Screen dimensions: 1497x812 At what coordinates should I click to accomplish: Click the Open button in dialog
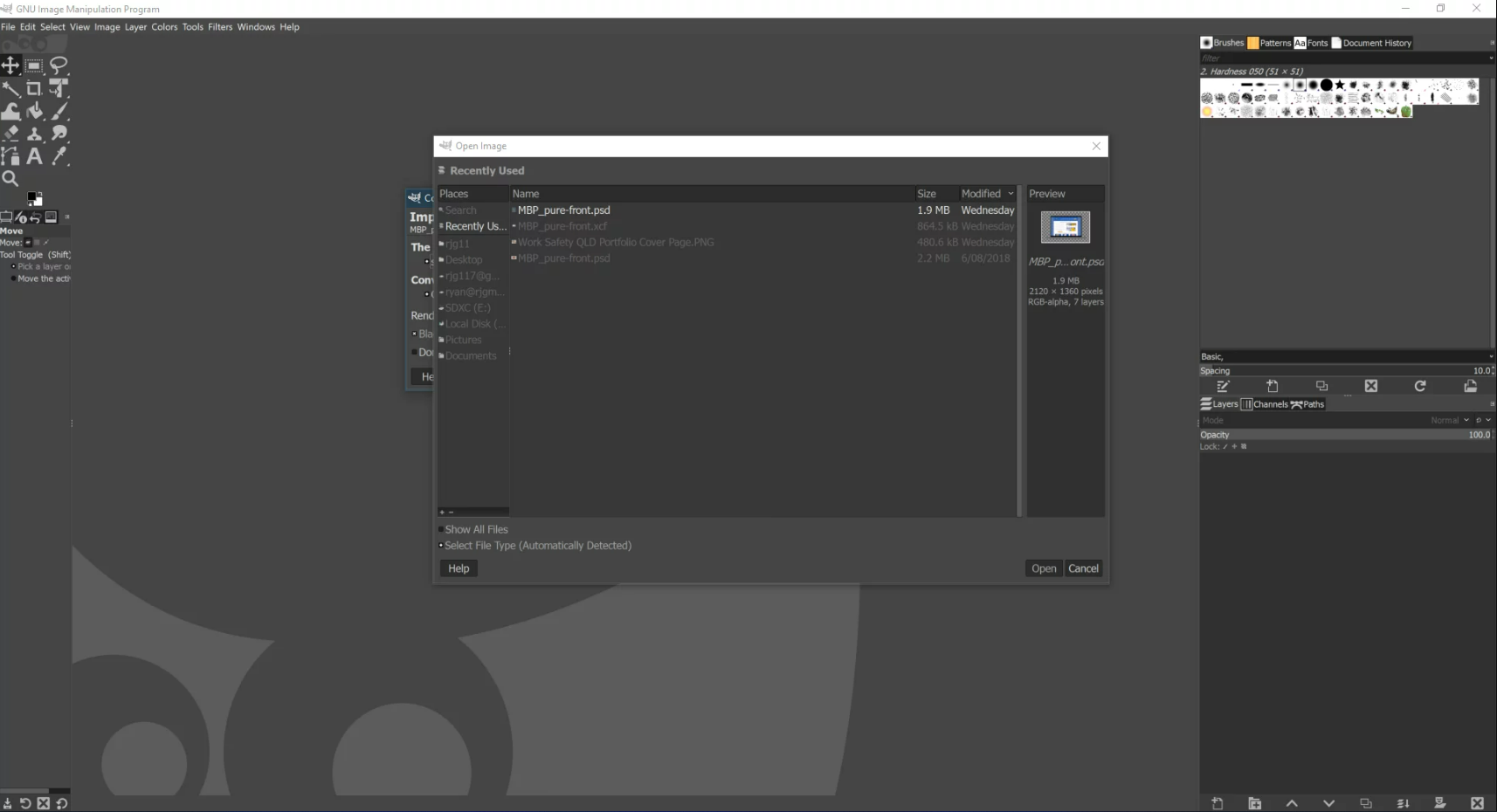pyautogui.click(x=1044, y=568)
